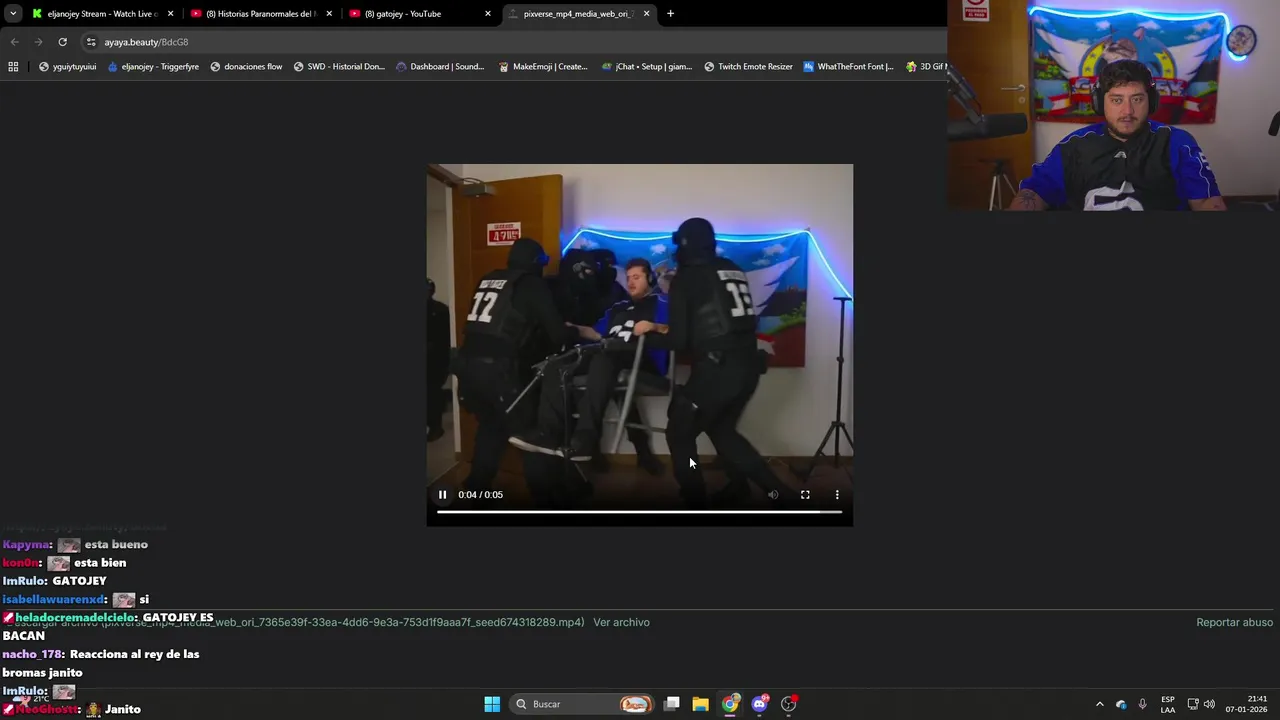Open the Twitch Emote Resizer bookmark
This screenshot has width=1280, height=720.
748,67
